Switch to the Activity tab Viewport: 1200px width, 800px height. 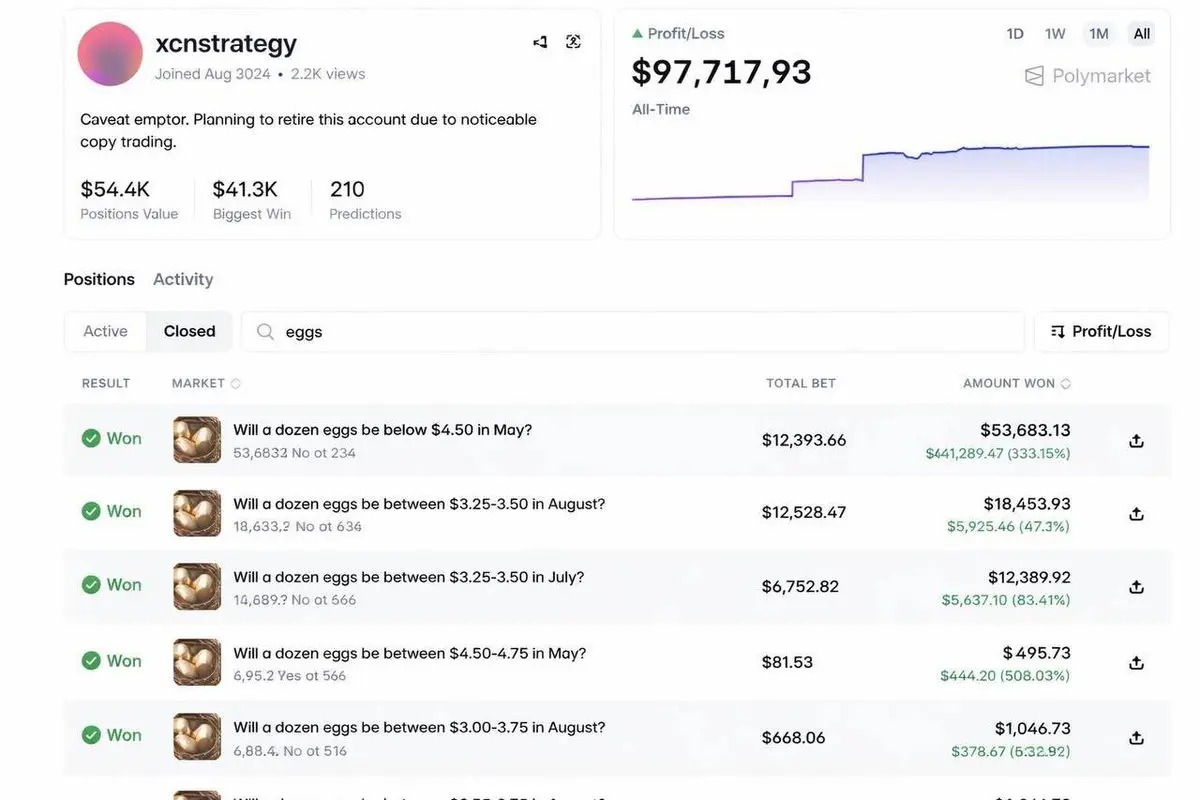tap(183, 279)
